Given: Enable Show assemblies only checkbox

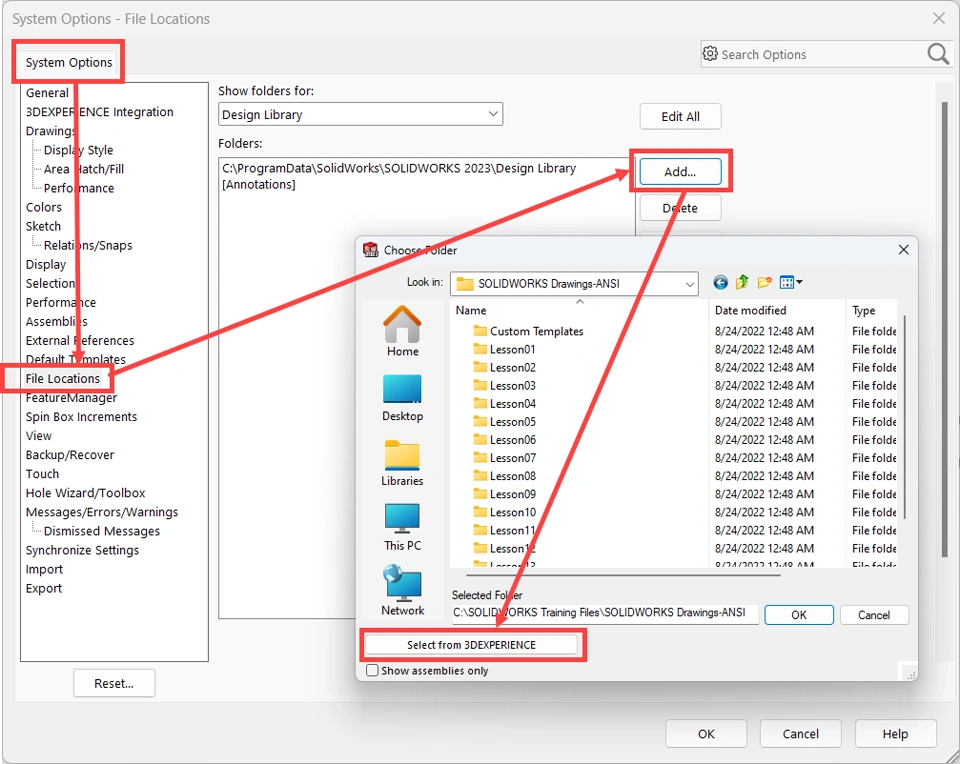Looking at the screenshot, I should click(x=372, y=670).
